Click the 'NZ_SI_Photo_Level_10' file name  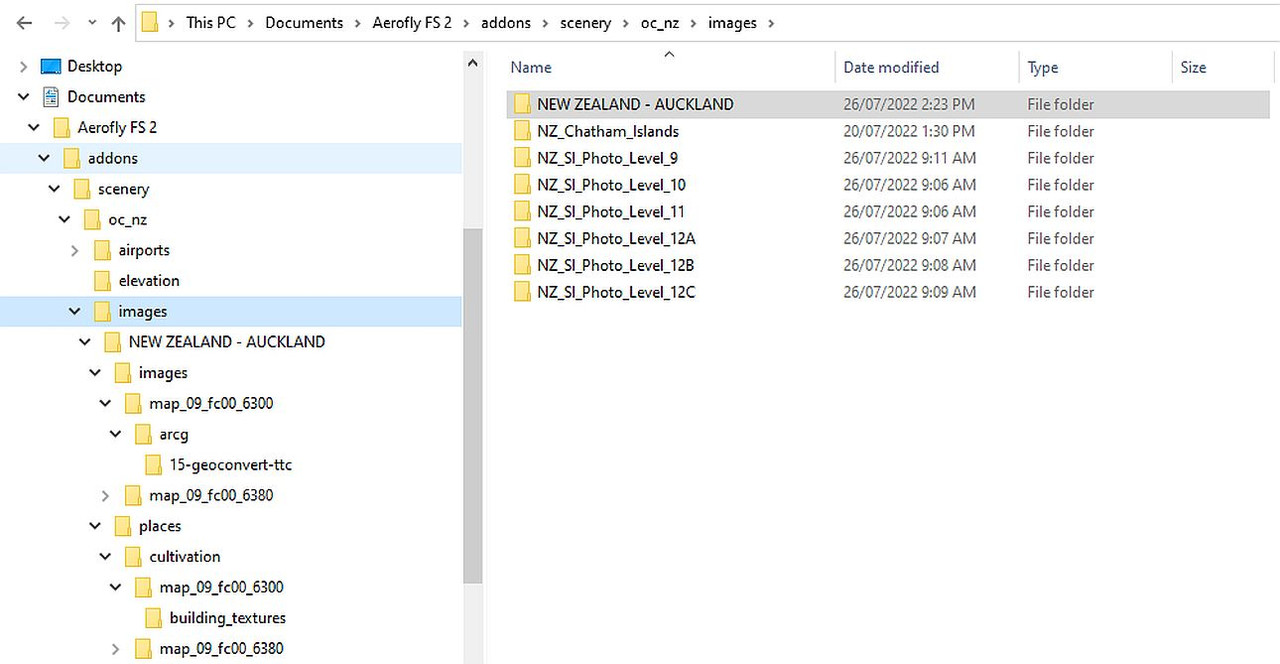tap(611, 185)
